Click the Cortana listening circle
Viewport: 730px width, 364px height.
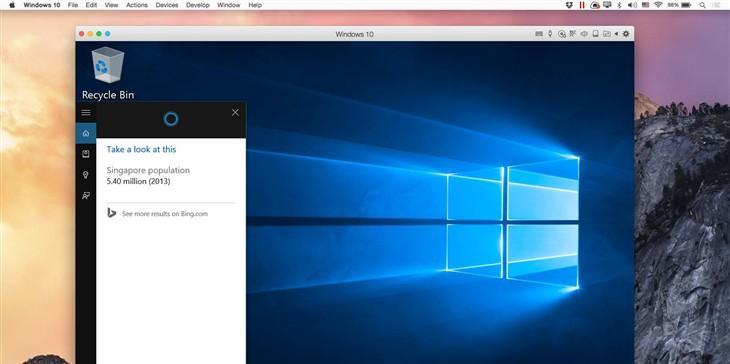[171, 119]
